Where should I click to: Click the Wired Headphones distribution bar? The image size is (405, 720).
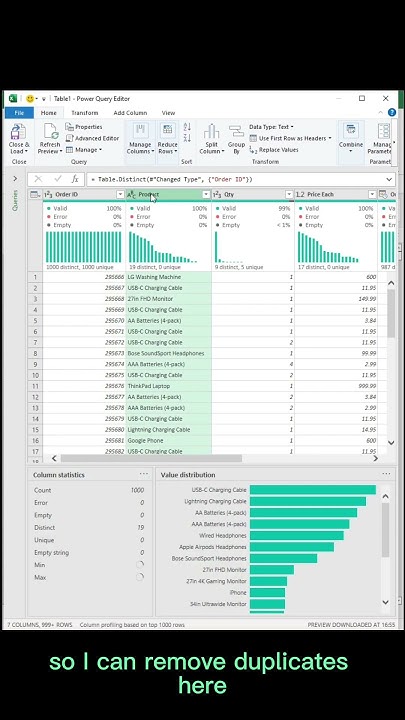coord(297,535)
